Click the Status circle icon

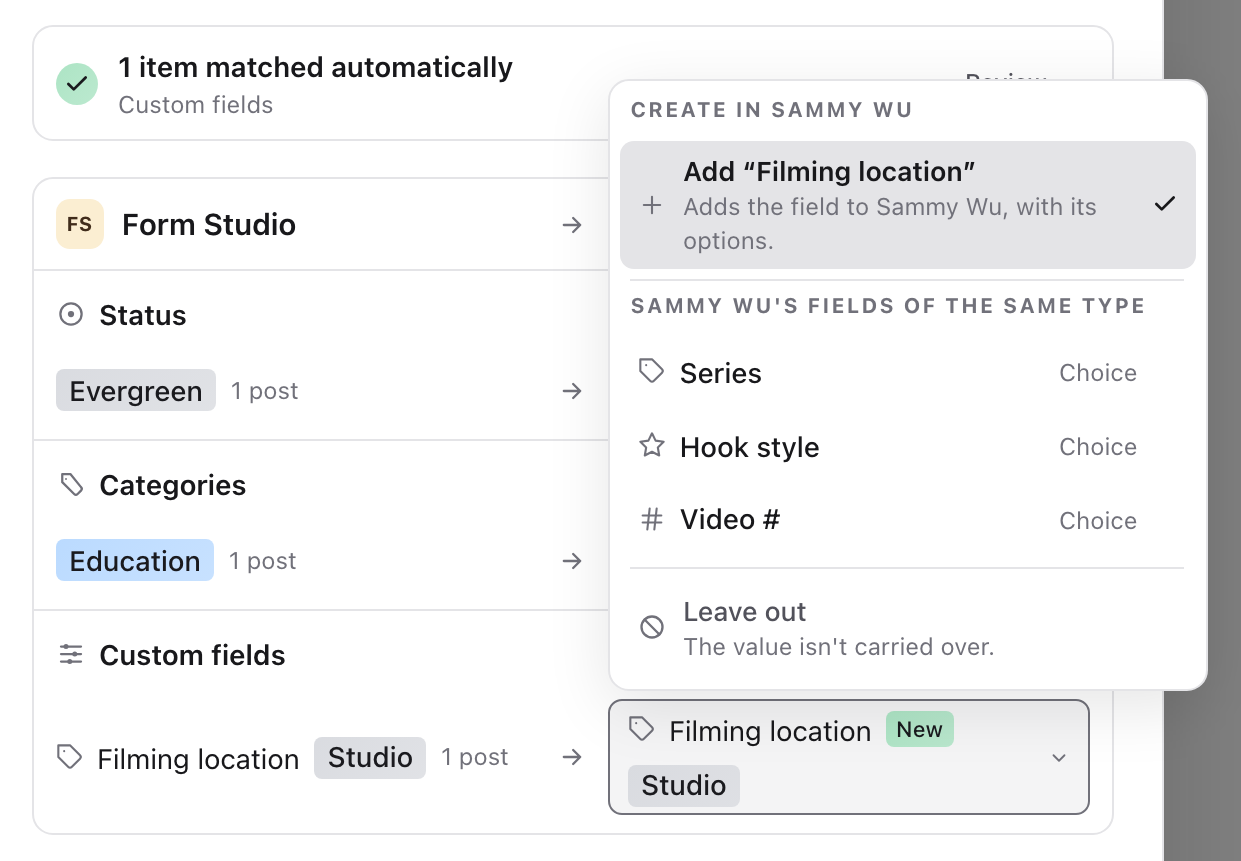tap(71, 315)
